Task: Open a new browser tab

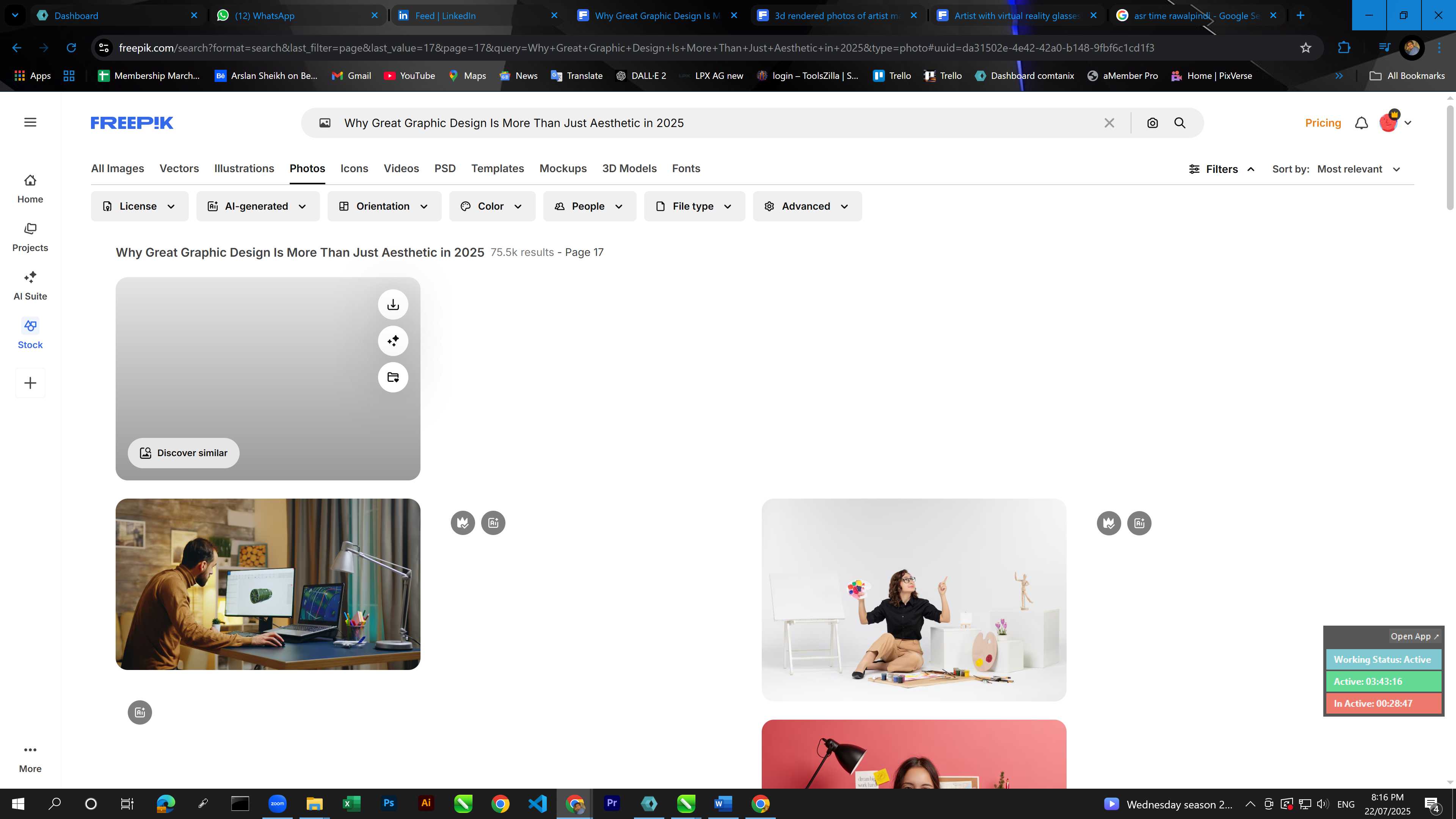Action: tap(1300, 15)
